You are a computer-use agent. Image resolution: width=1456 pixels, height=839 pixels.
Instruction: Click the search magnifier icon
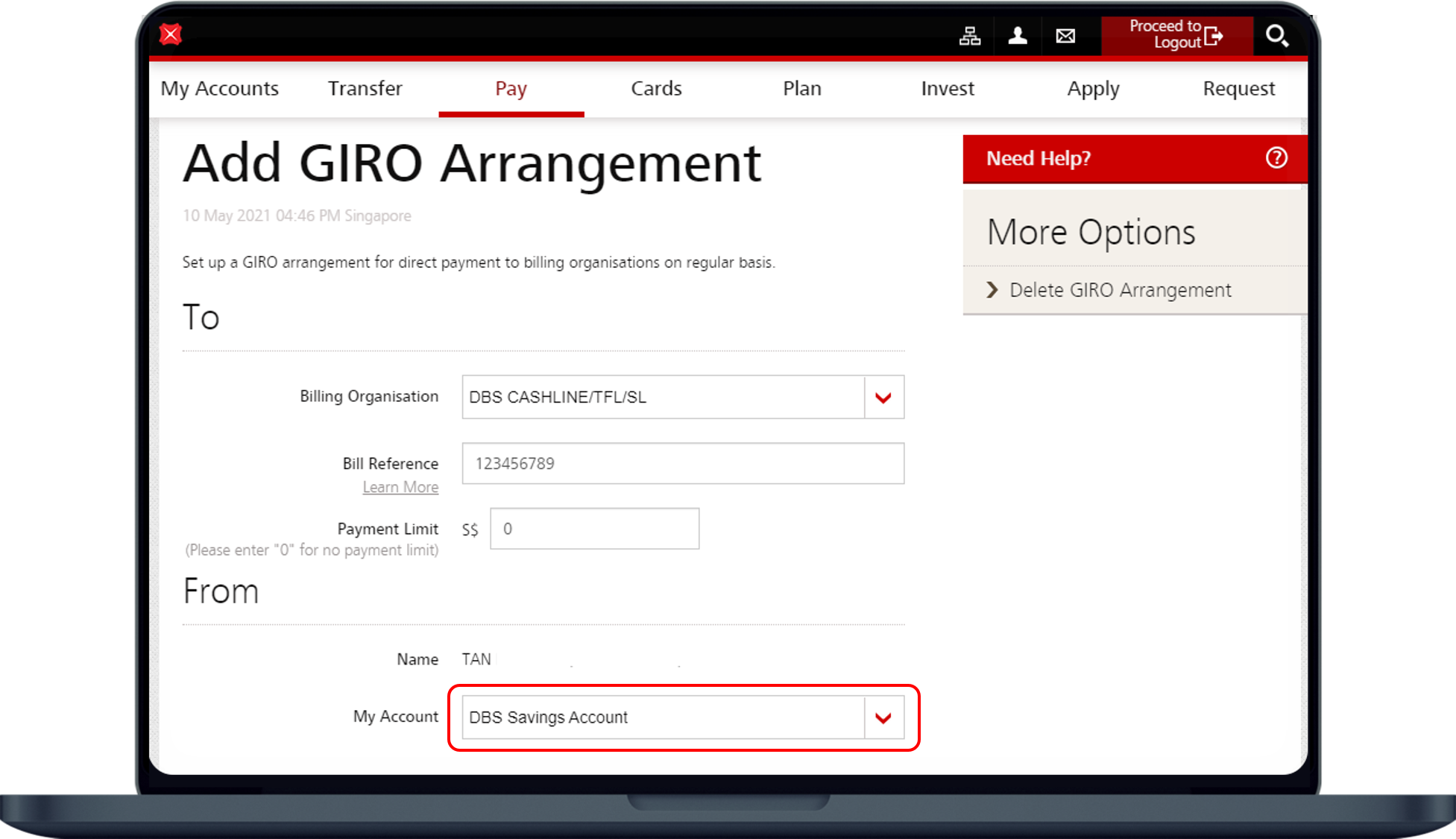tap(1276, 36)
